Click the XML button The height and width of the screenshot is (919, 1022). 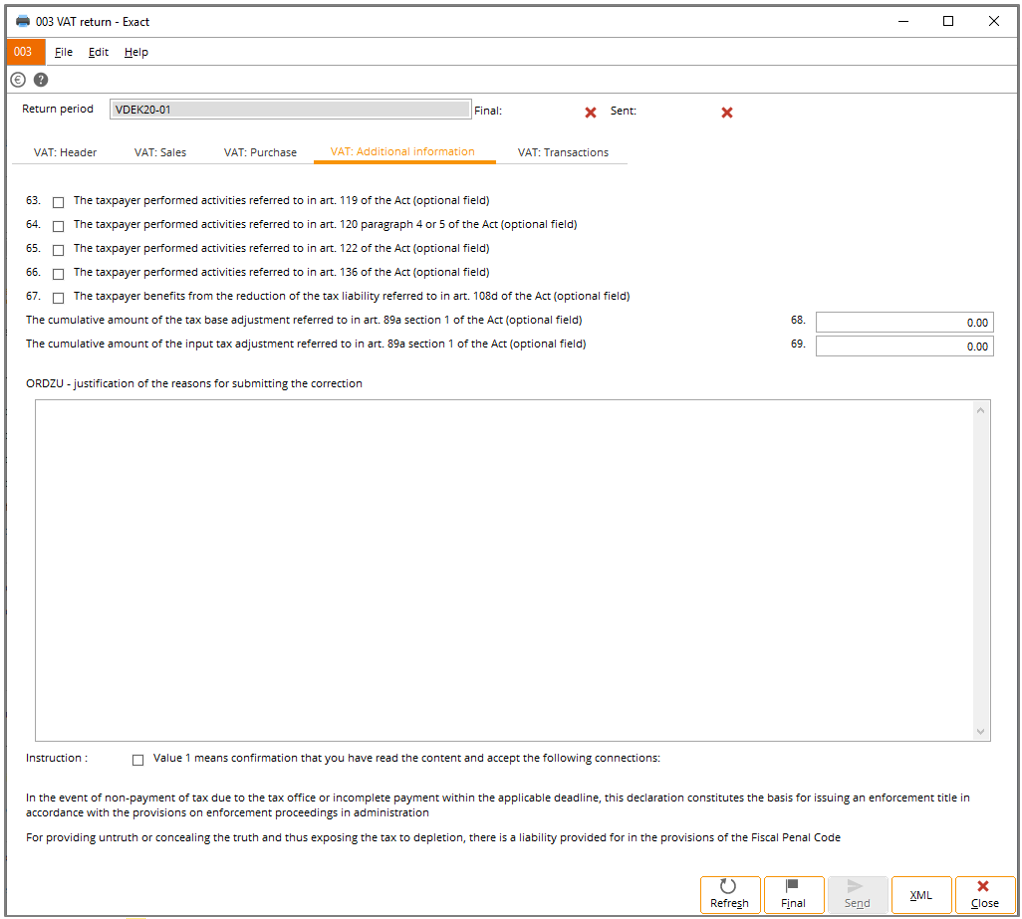(x=921, y=894)
